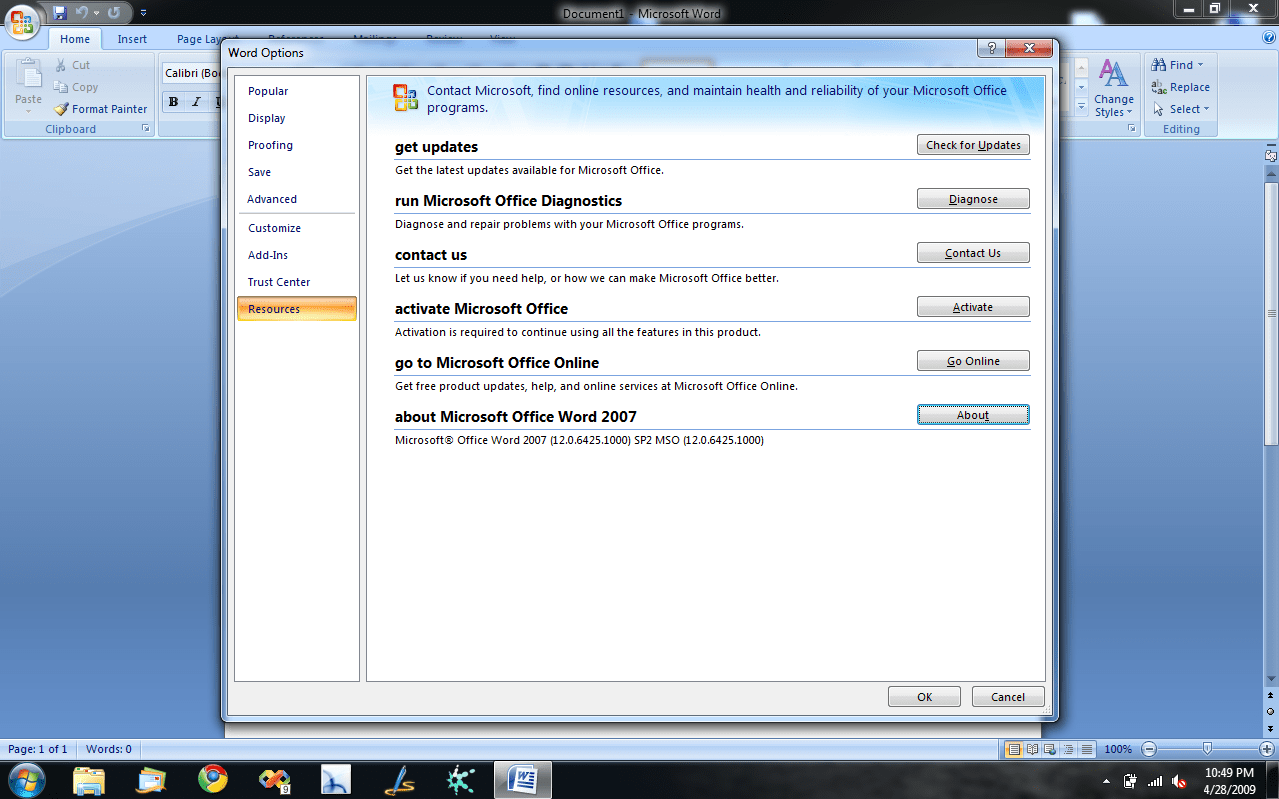
Task: Click the zoom slider handle
Action: pyautogui.click(x=1208, y=748)
